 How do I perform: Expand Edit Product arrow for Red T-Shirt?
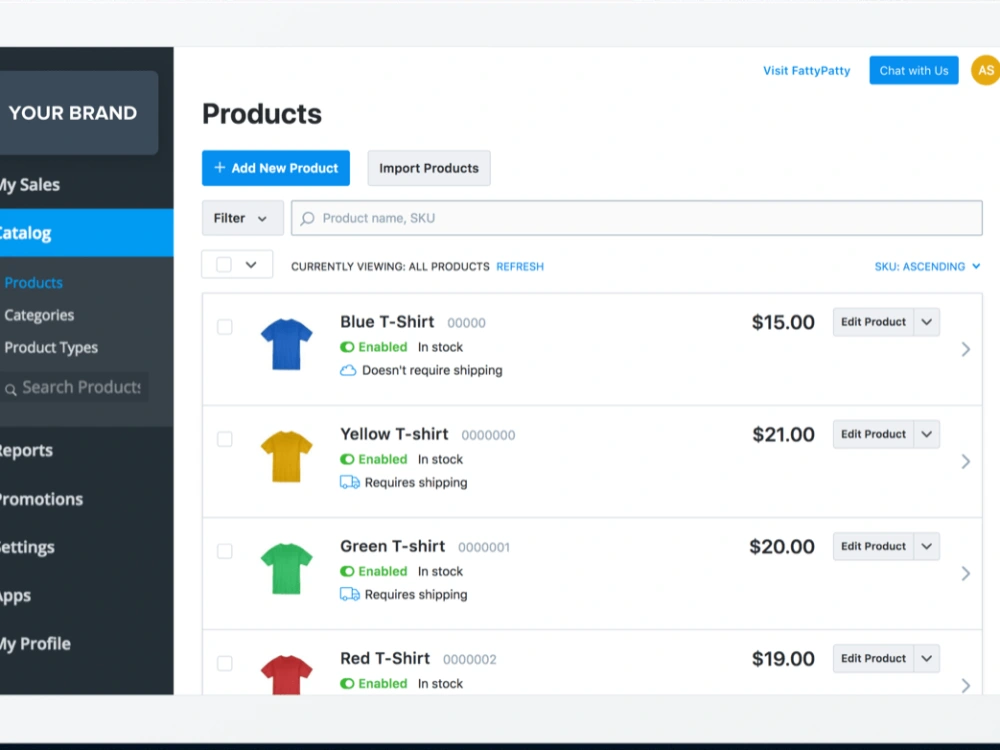pos(927,659)
